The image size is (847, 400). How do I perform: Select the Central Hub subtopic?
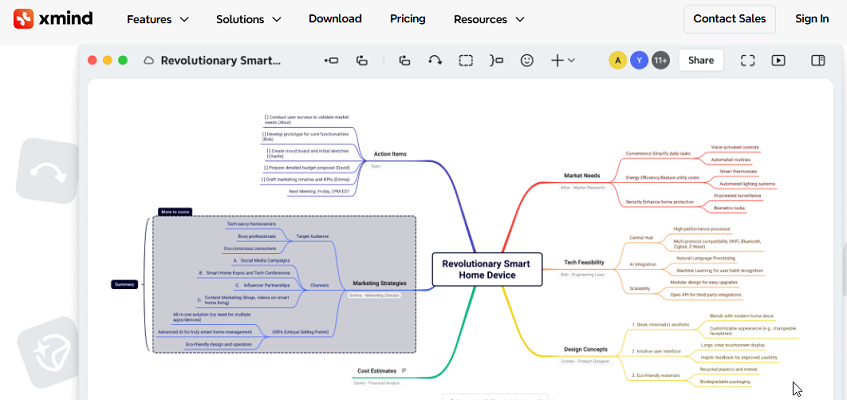click(641, 238)
